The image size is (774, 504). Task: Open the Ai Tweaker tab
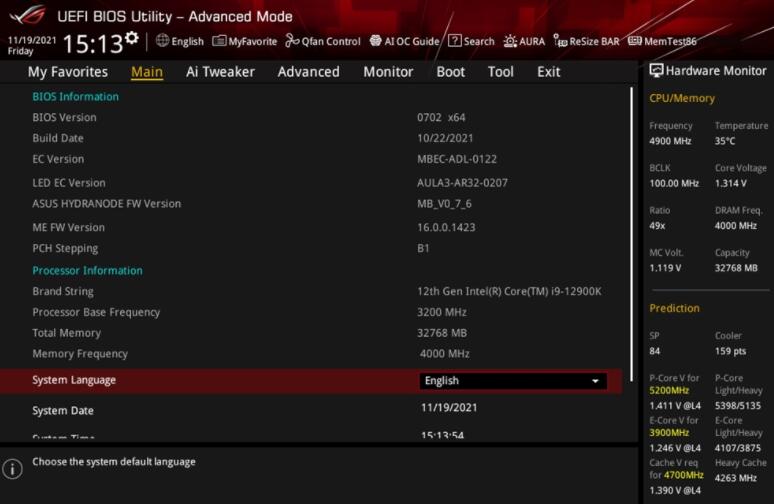[x=220, y=72]
